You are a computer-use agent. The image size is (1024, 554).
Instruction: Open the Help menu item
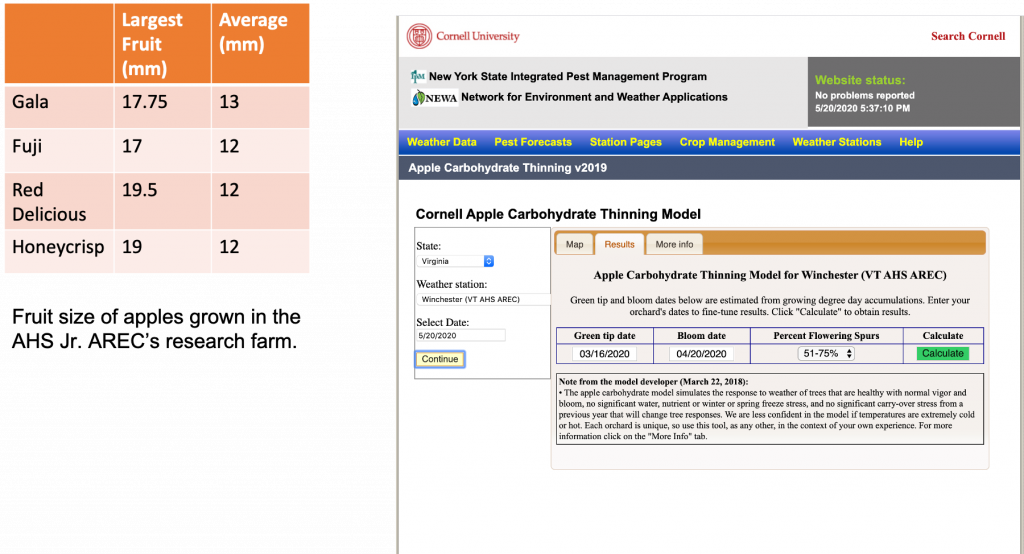[910, 142]
